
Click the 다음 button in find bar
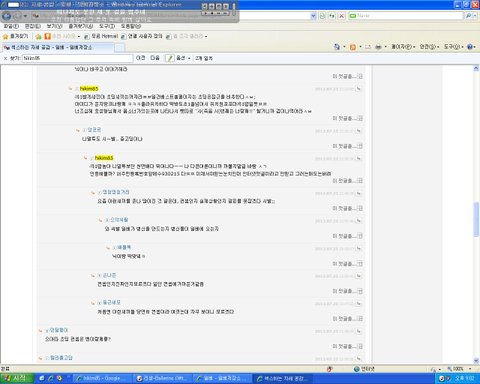pos(155,58)
